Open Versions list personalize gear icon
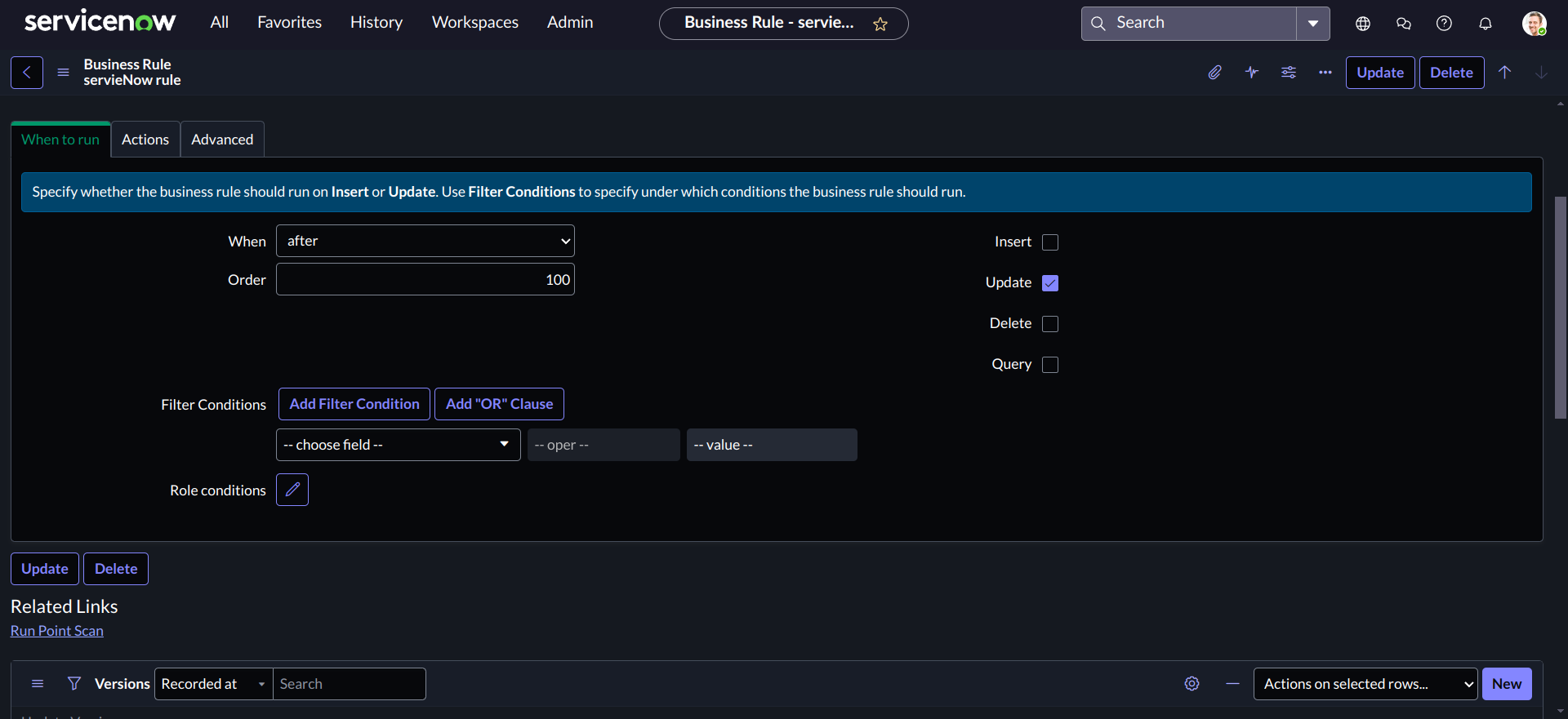 [x=1192, y=684]
